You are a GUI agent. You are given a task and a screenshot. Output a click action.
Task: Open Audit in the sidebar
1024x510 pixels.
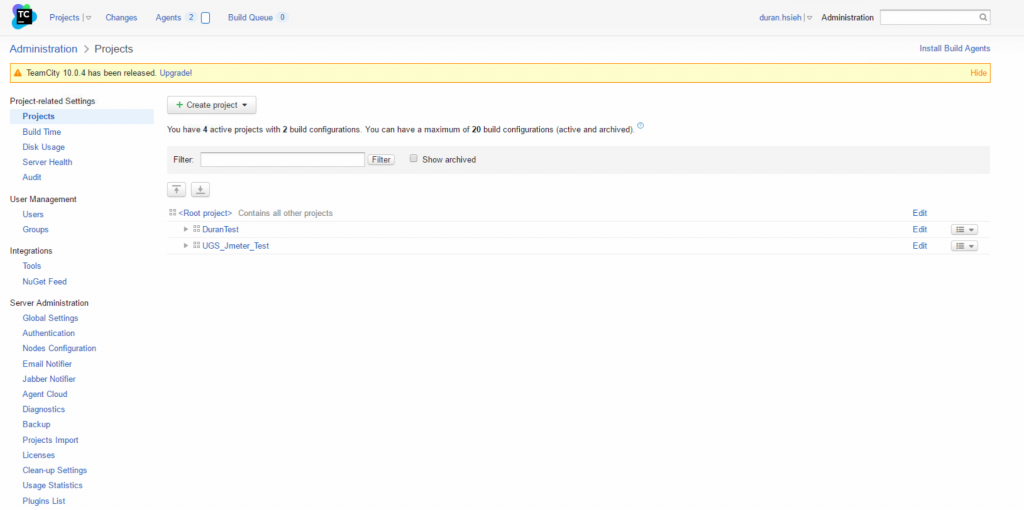click(x=32, y=177)
